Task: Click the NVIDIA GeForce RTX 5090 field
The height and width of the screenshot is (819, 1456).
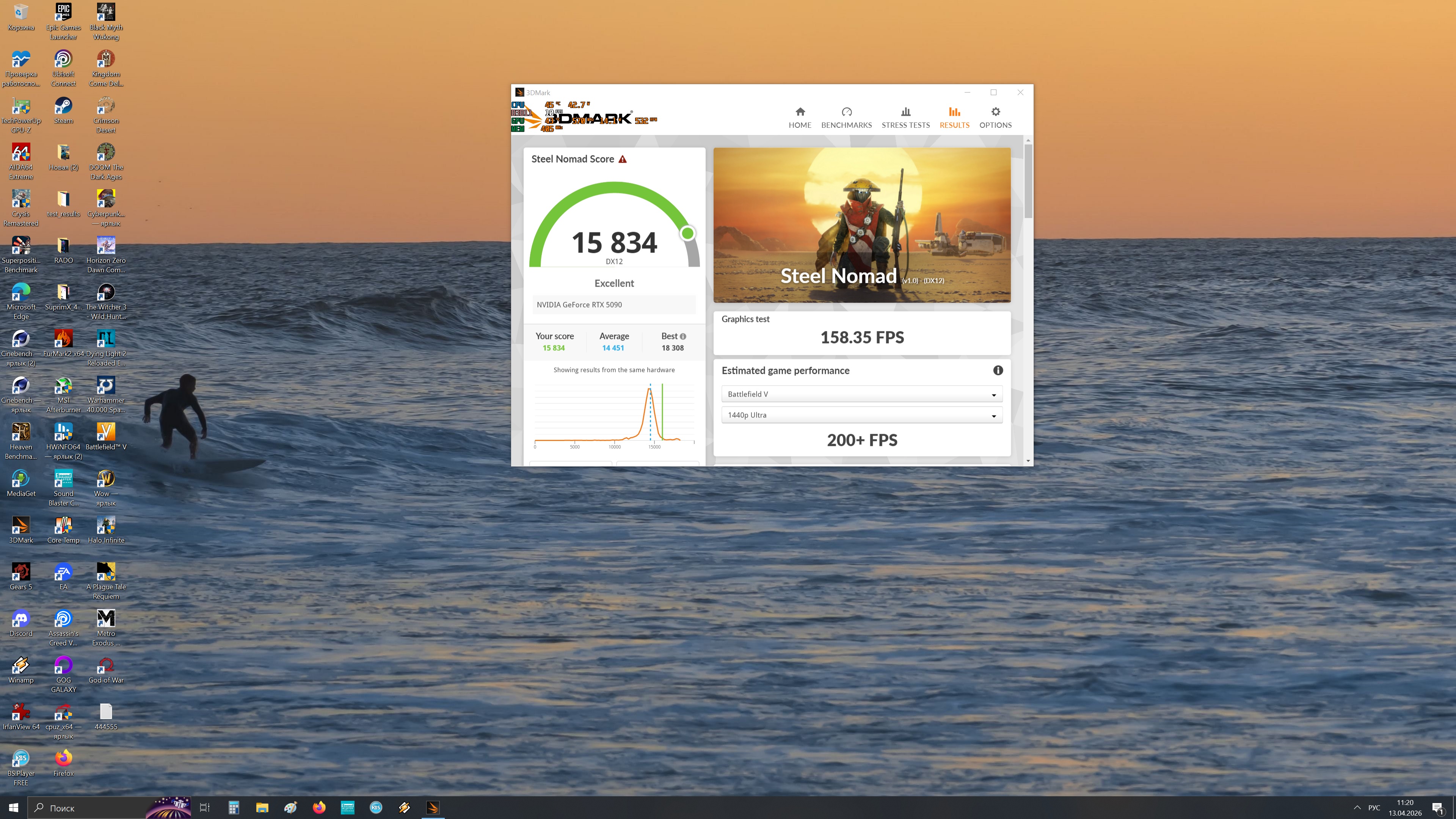Action: coord(614,304)
